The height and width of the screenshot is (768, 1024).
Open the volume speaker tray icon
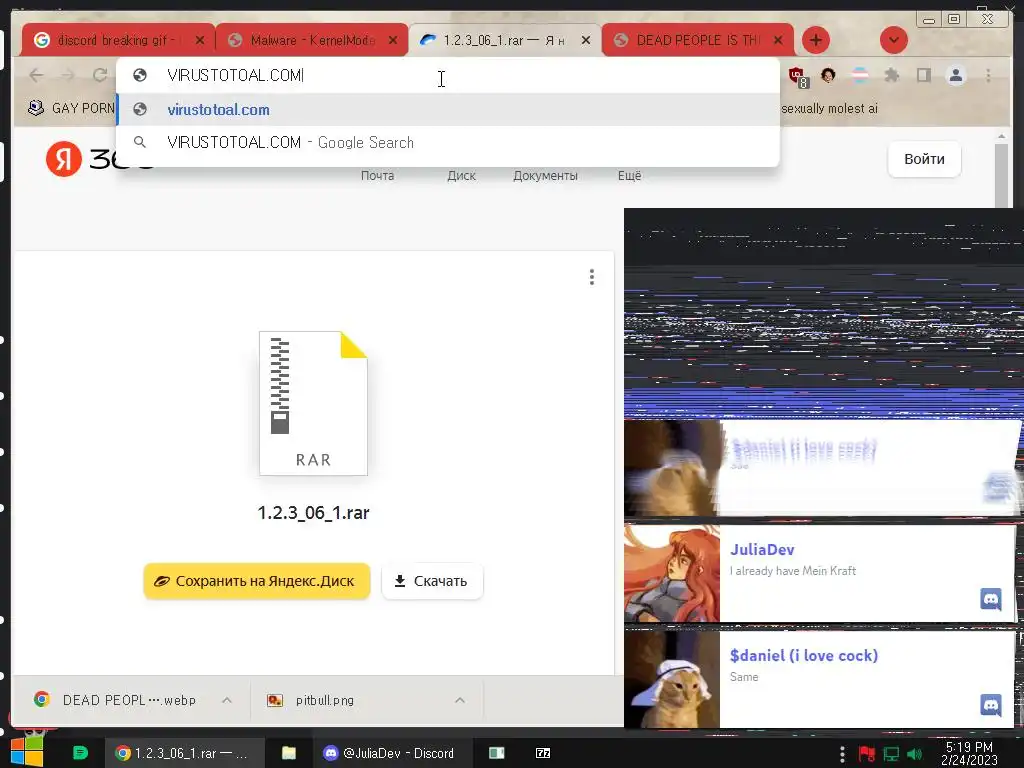(914, 754)
